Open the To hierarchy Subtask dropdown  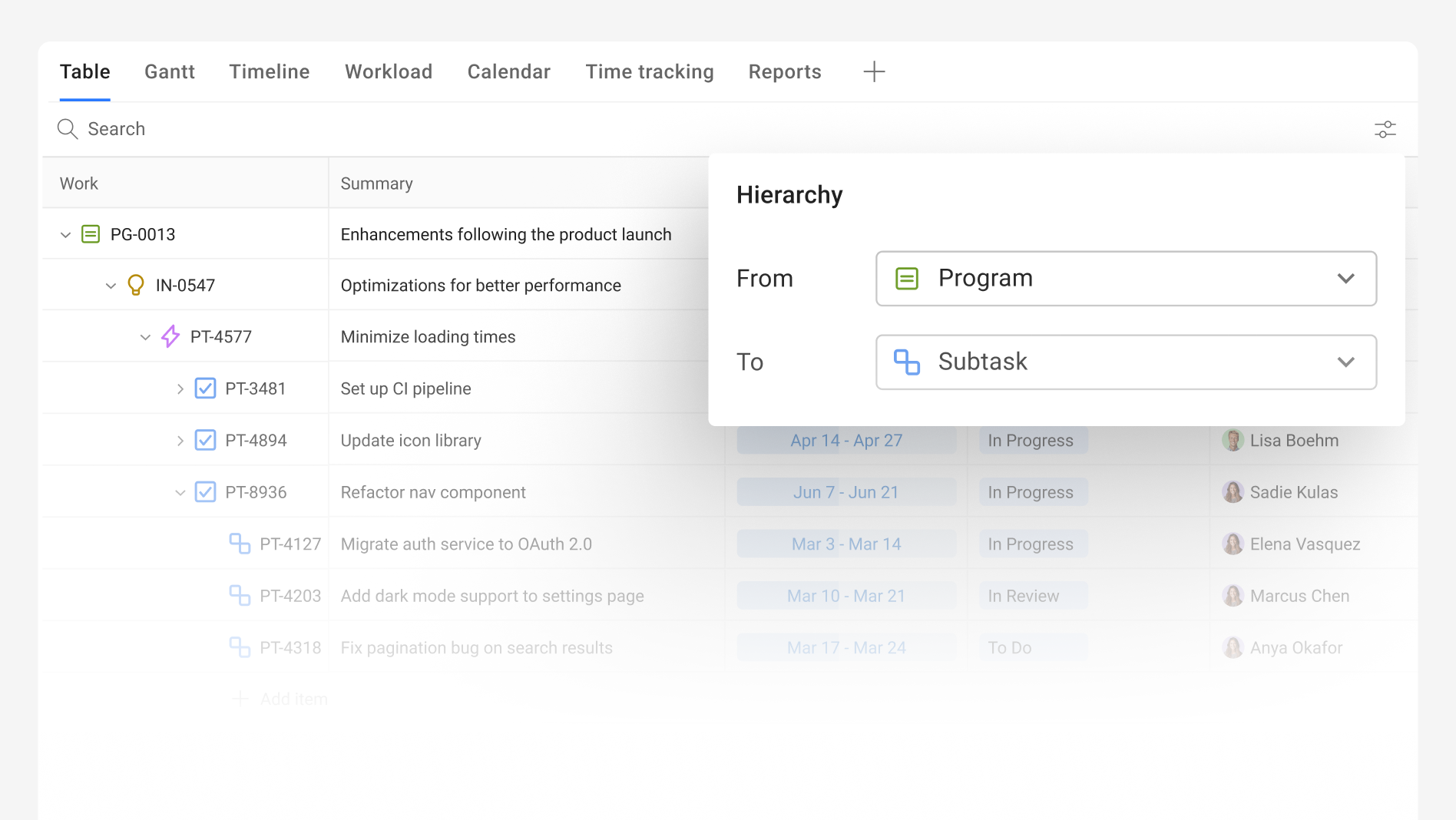pyautogui.click(x=1126, y=362)
